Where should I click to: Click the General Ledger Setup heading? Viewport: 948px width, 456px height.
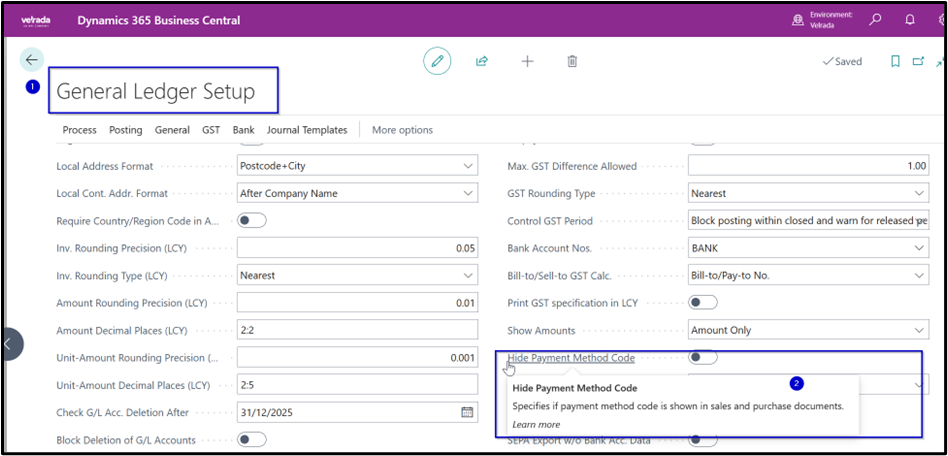pyautogui.click(x=155, y=91)
